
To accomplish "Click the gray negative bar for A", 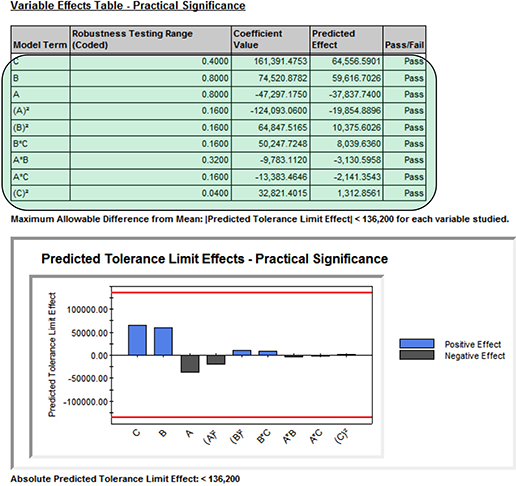I will [190, 364].
